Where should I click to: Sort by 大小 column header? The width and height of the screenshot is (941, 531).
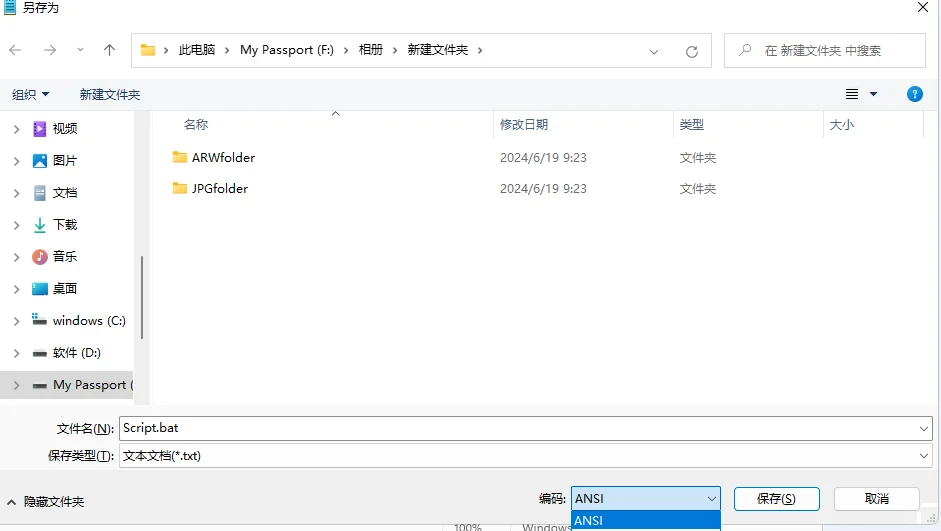pyautogui.click(x=841, y=125)
